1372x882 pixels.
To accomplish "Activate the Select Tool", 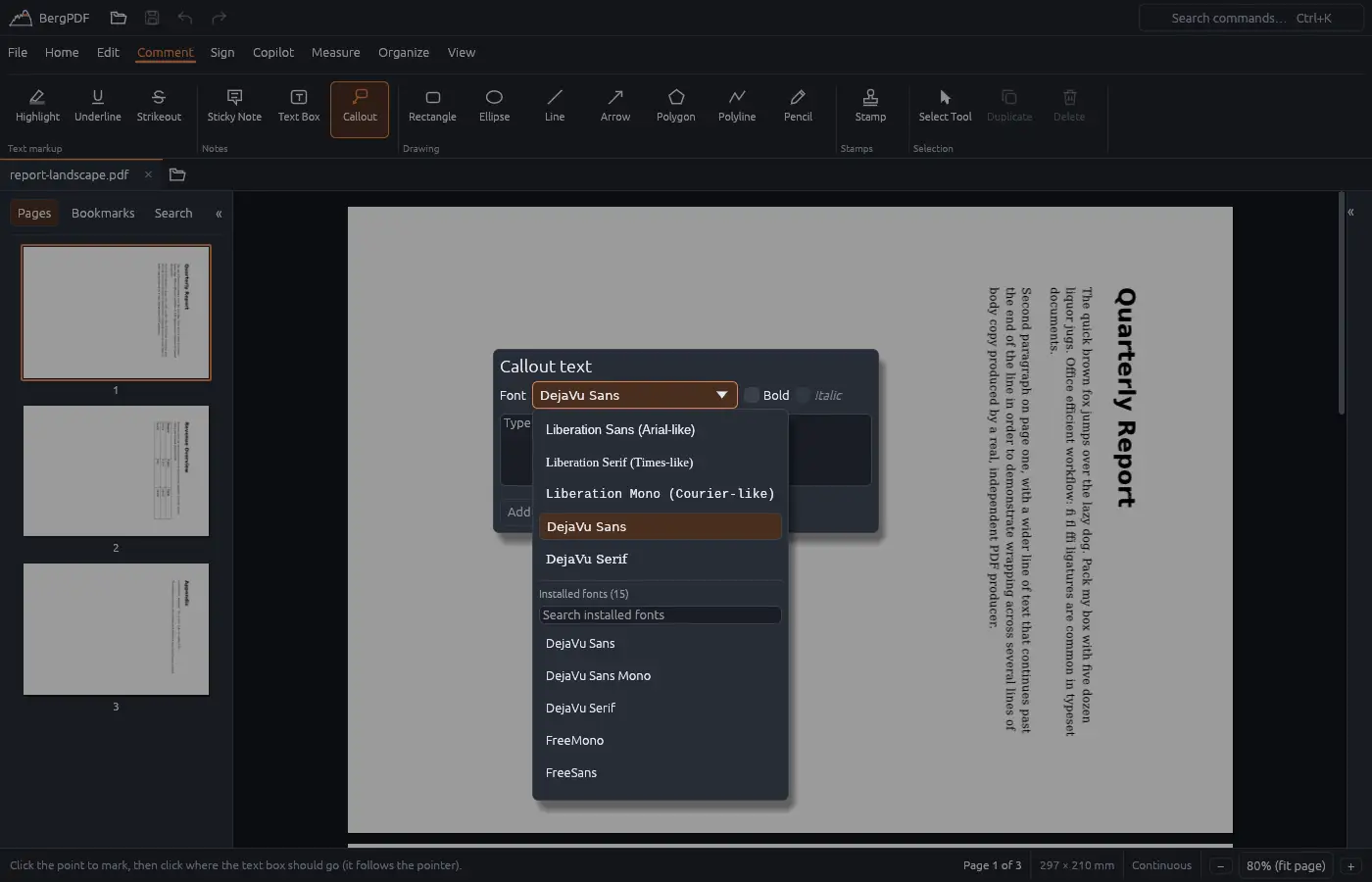I will point(945,108).
